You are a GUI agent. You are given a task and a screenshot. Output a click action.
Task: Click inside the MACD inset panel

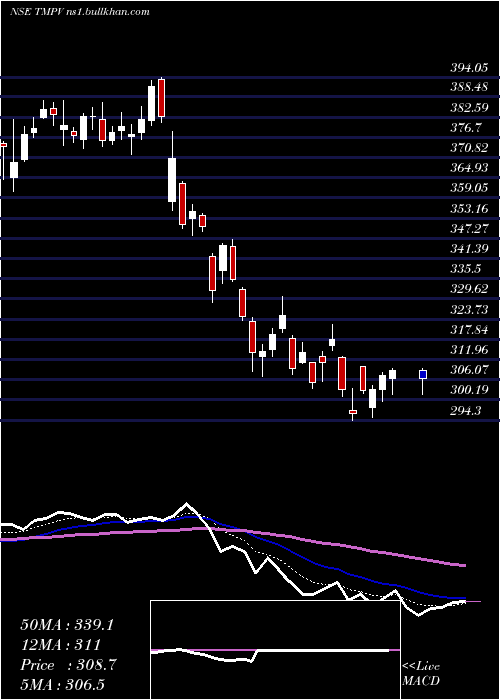275,650
